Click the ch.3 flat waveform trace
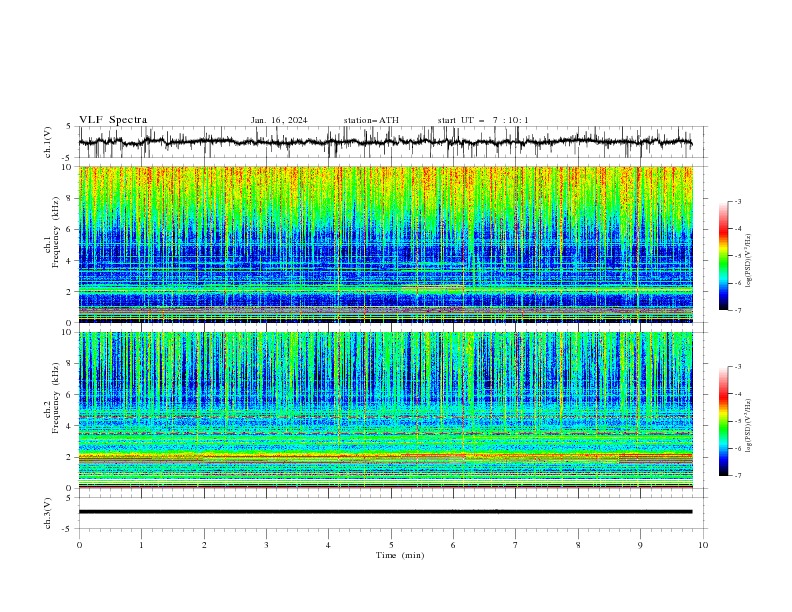The width and height of the screenshot is (792, 612). point(385,512)
